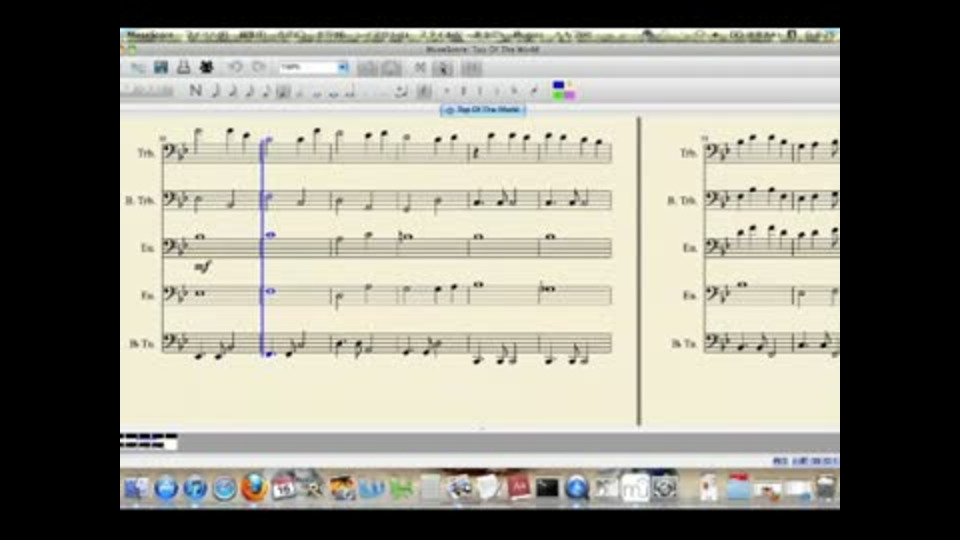Click the Save score icon
Image resolution: width=960 pixels, height=540 pixels.
[x=161, y=67]
